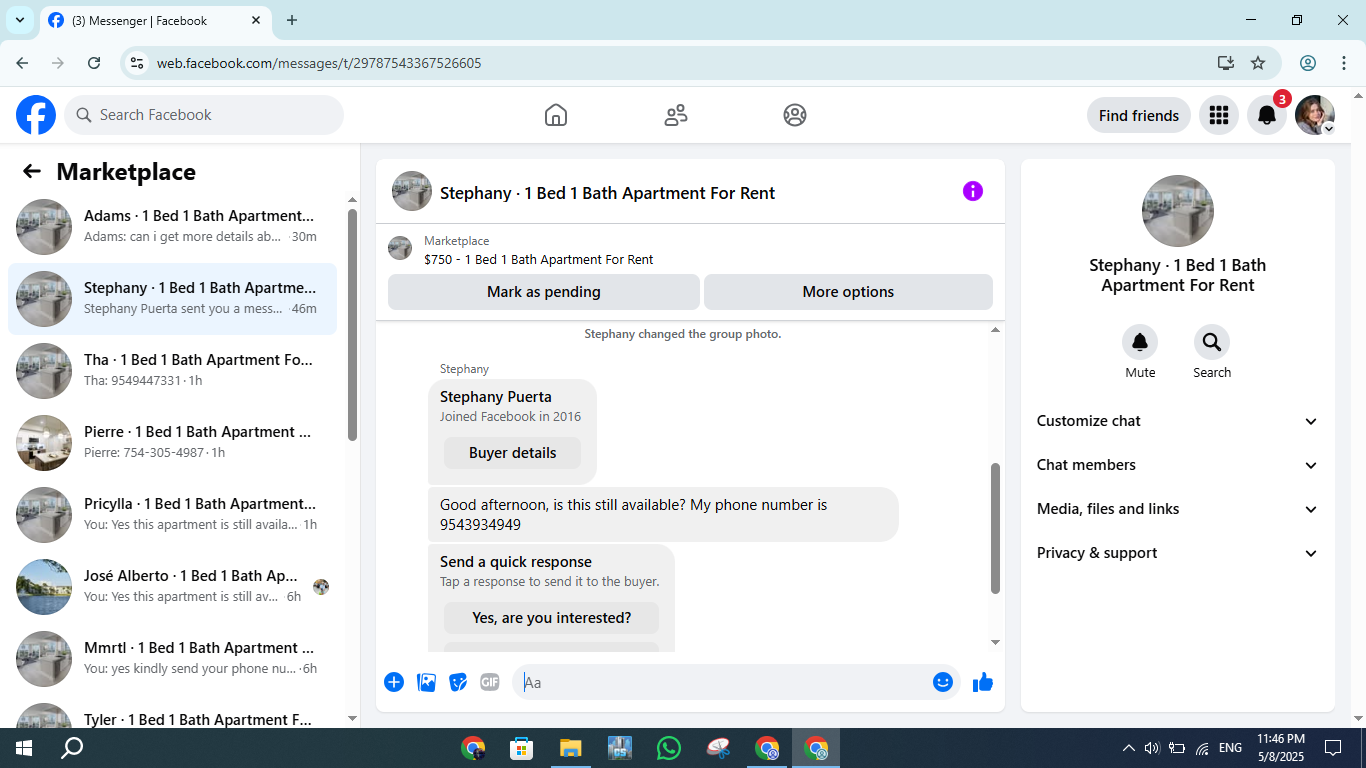
Task: Focus the Search Facebook field
Action: 204,115
